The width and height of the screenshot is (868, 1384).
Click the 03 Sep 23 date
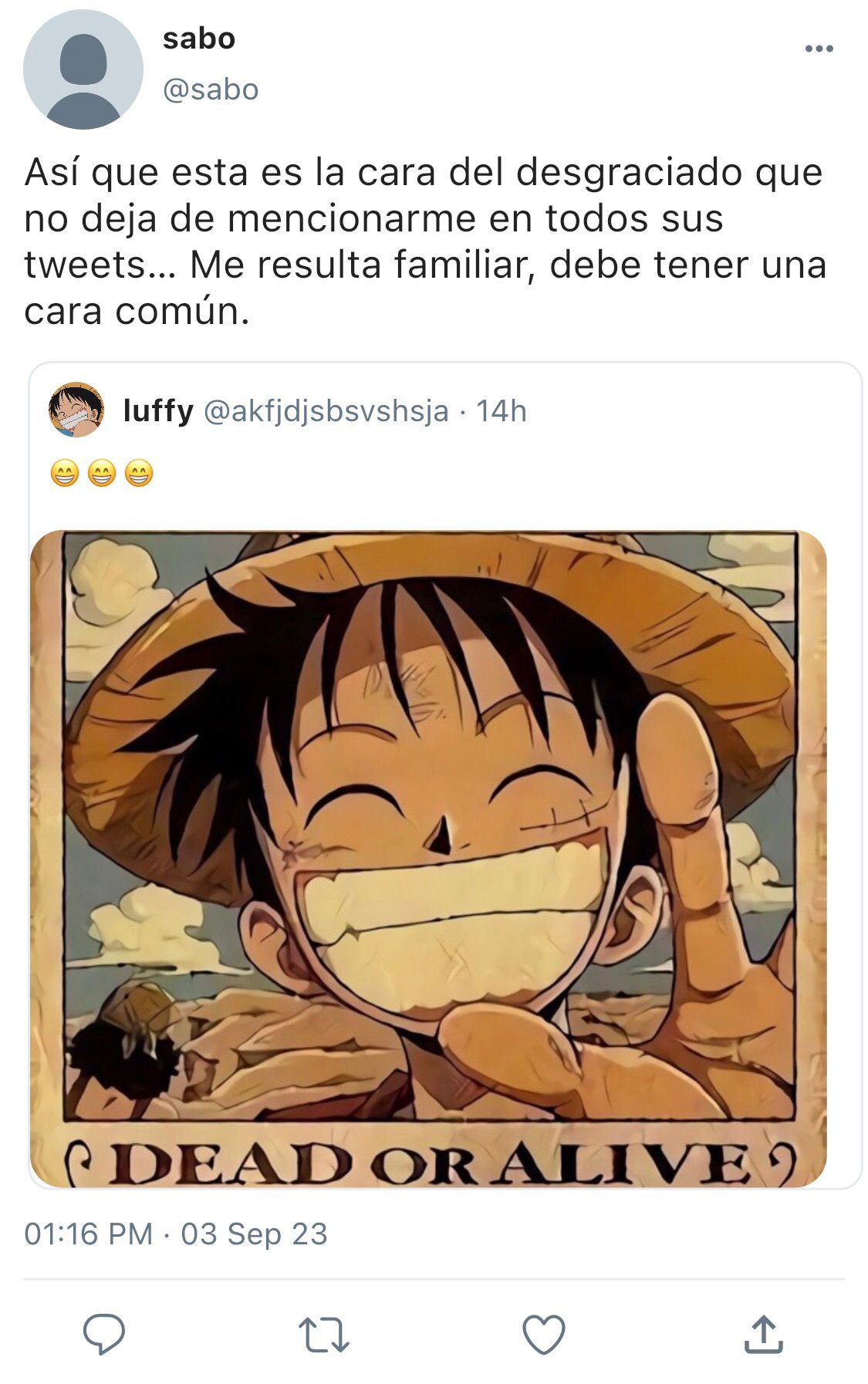254,1234
